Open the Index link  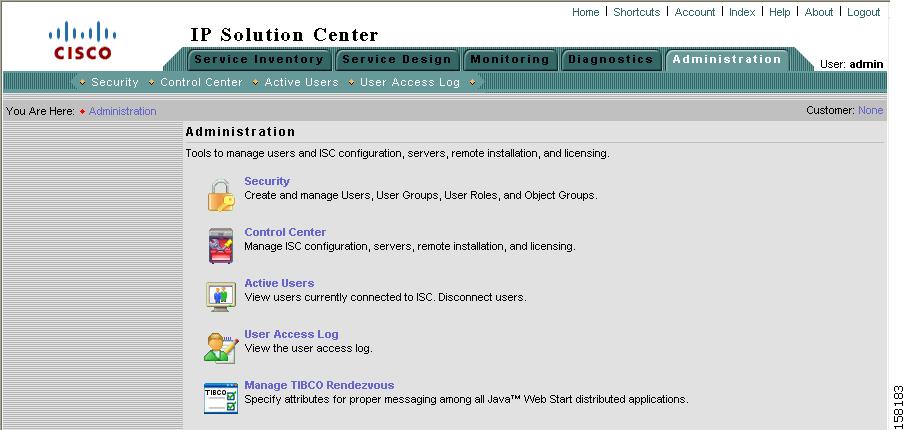[742, 12]
